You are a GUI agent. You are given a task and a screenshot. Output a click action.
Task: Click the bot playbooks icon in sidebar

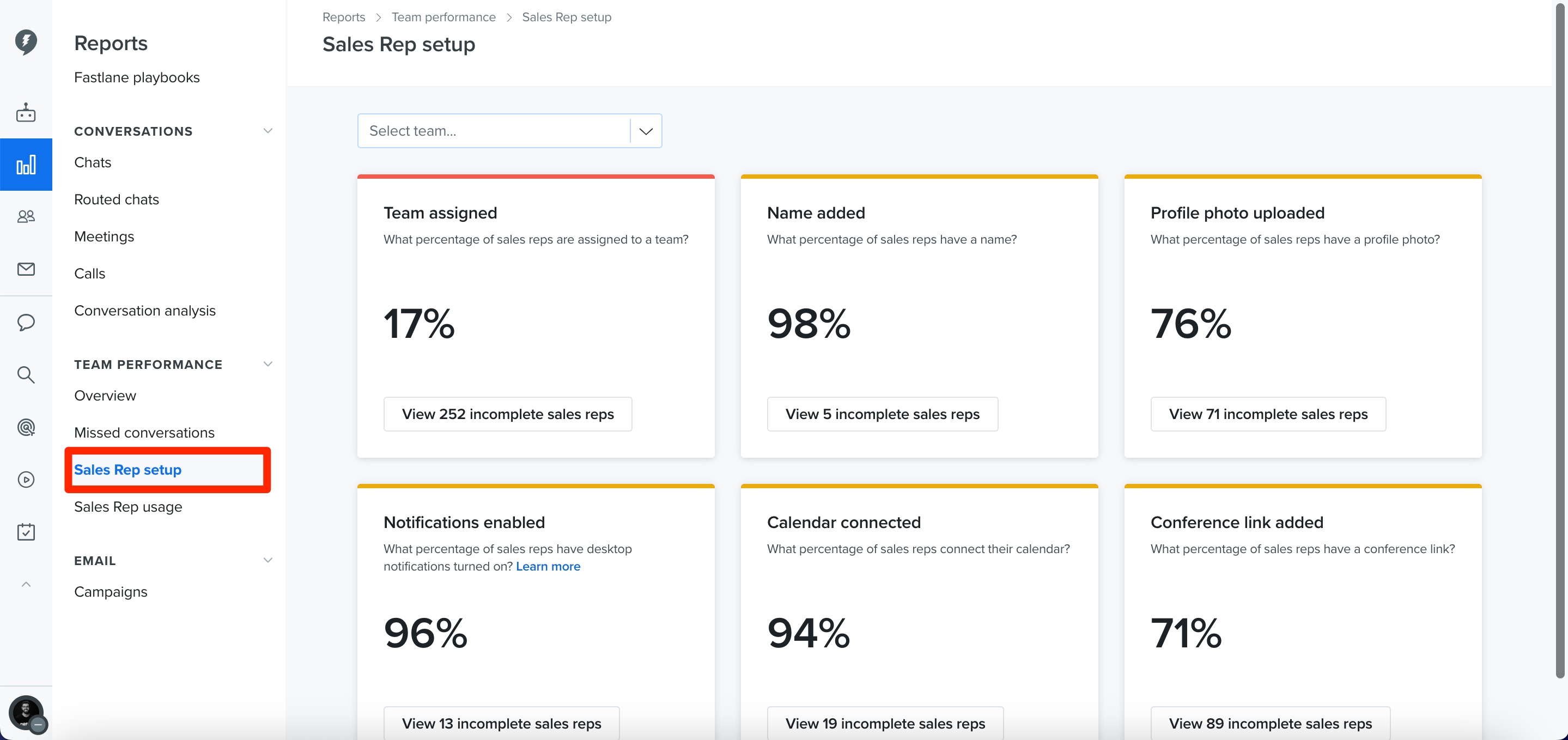point(26,112)
